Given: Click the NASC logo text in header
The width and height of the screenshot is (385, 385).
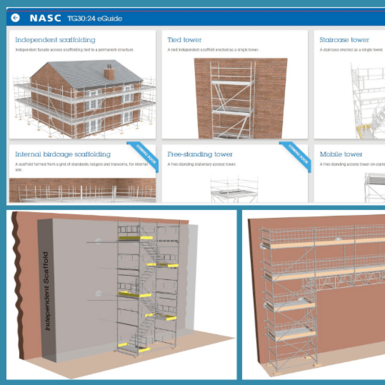Looking at the screenshot, I should point(45,18).
